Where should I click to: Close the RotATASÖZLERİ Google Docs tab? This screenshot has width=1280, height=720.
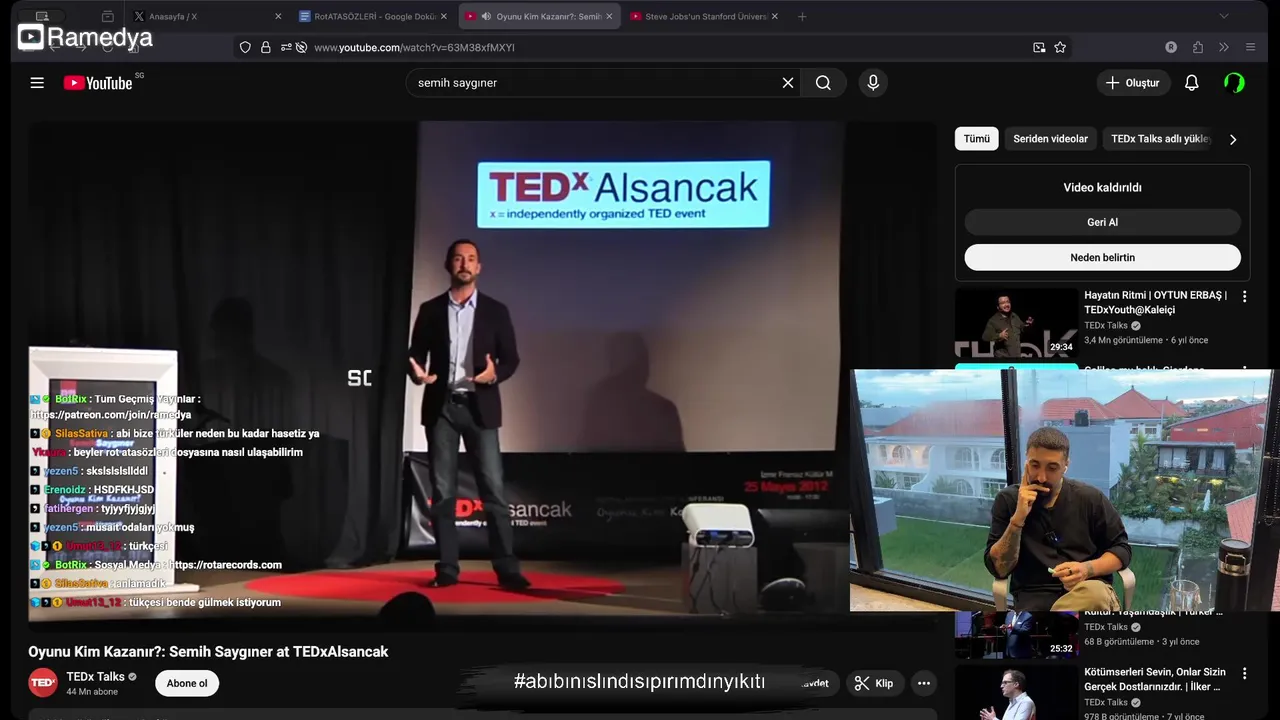click(x=444, y=16)
